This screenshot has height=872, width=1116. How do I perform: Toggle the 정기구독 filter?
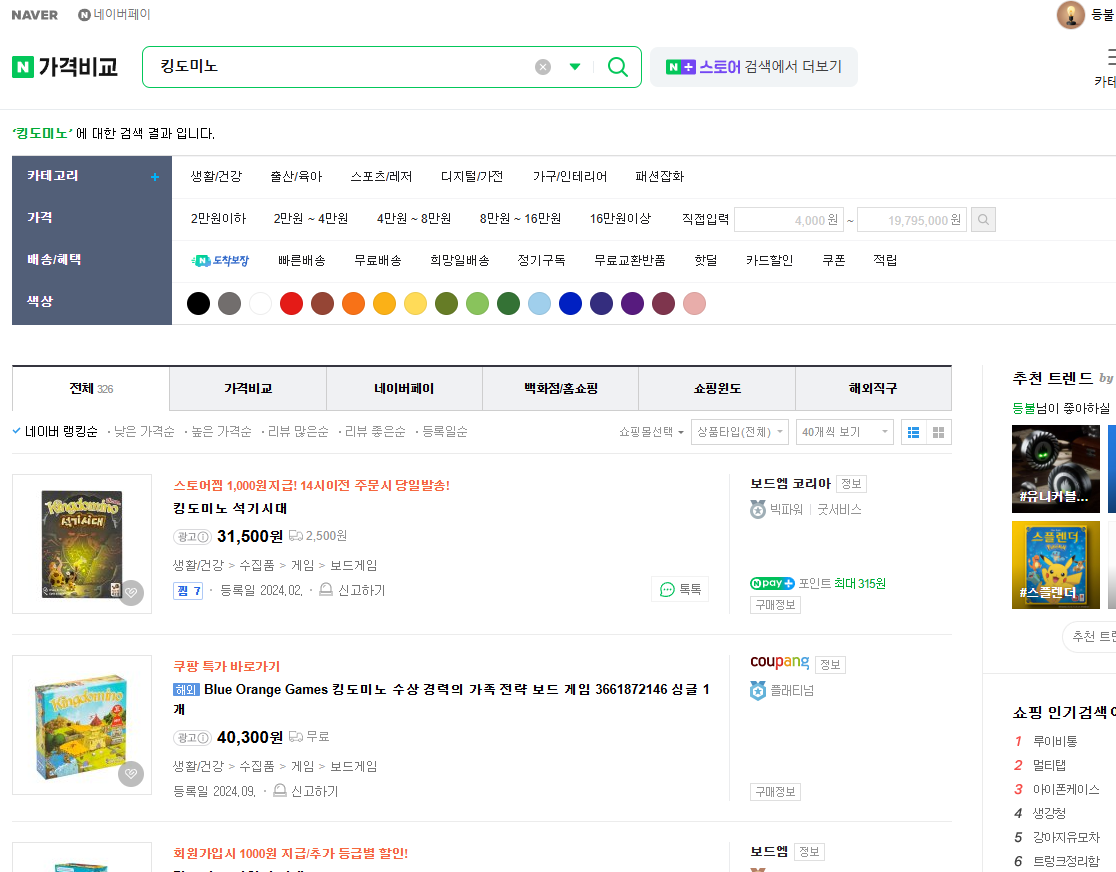click(x=541, y=261)
